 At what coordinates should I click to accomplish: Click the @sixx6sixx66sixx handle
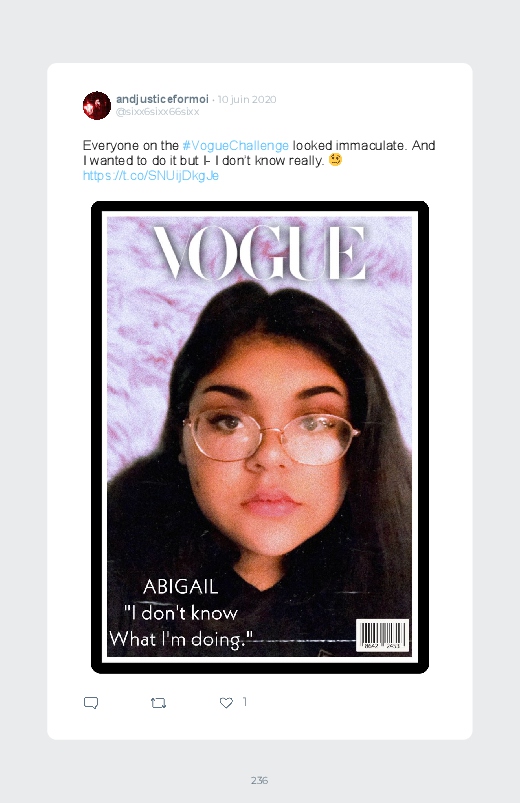tap(158, 112)
